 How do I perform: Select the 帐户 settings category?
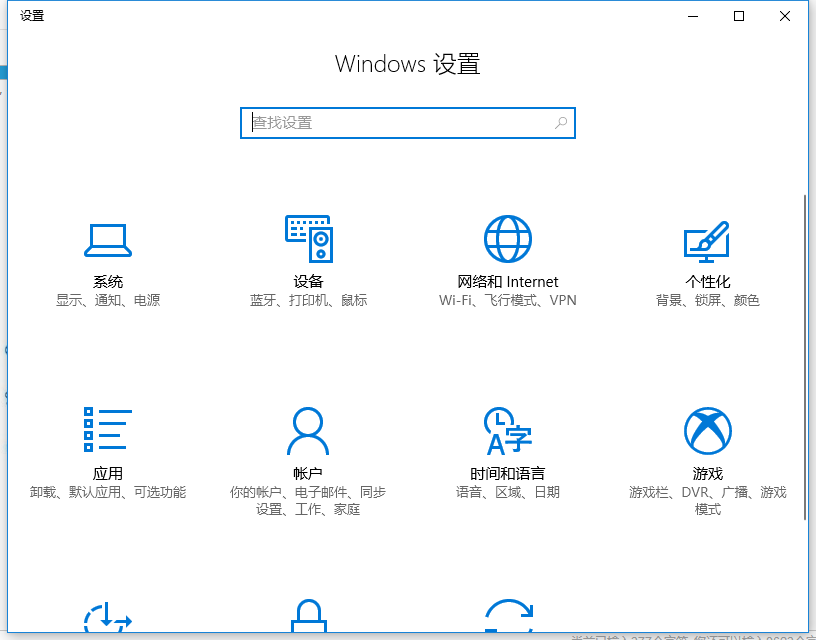[308, 450]
